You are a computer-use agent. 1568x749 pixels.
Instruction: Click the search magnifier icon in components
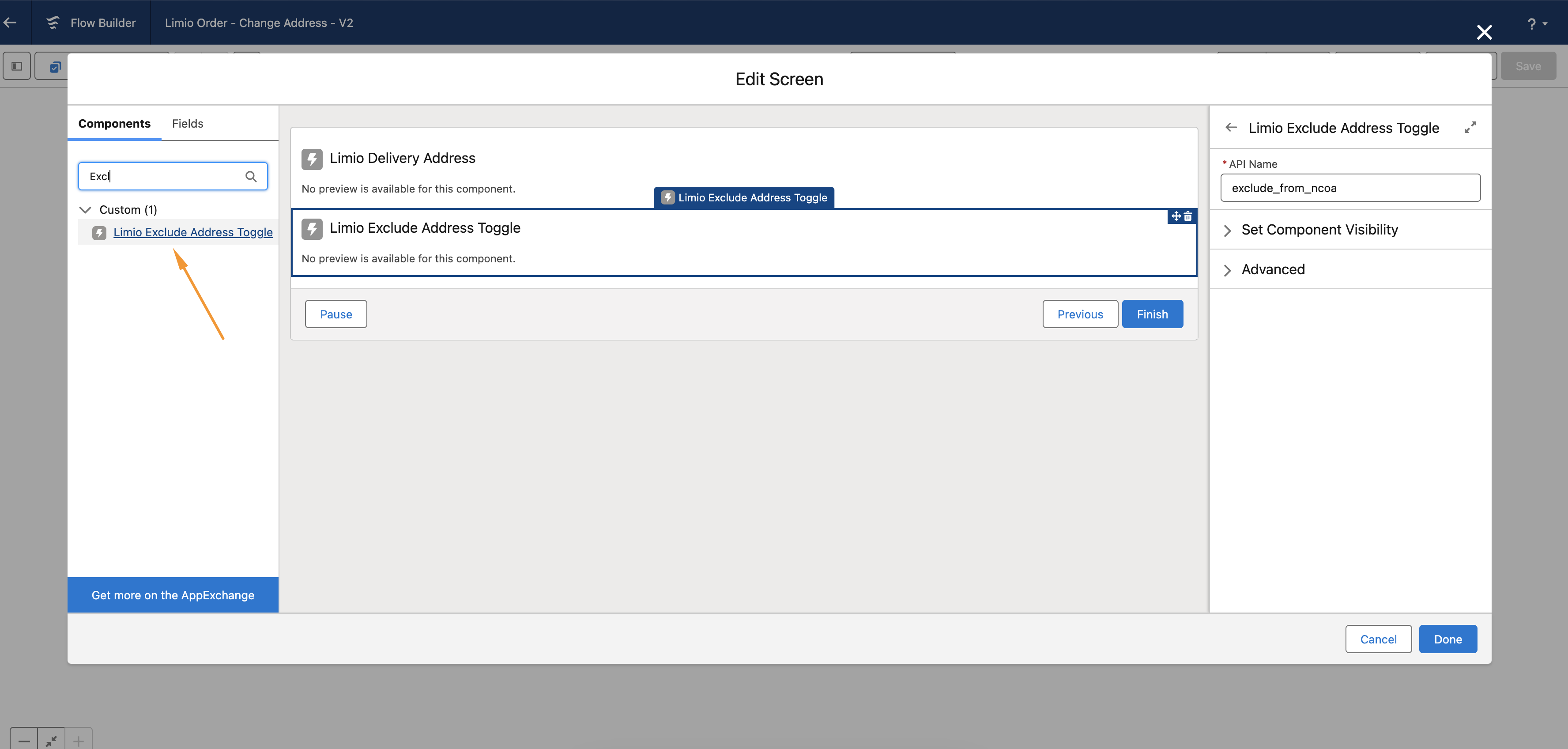pyautogui.click(x=251, y=177)
